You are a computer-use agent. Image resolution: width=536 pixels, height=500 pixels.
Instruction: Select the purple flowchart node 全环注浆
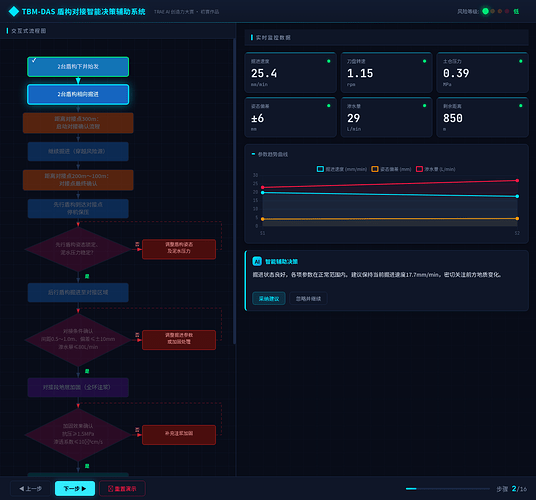[x=78, y=387]
